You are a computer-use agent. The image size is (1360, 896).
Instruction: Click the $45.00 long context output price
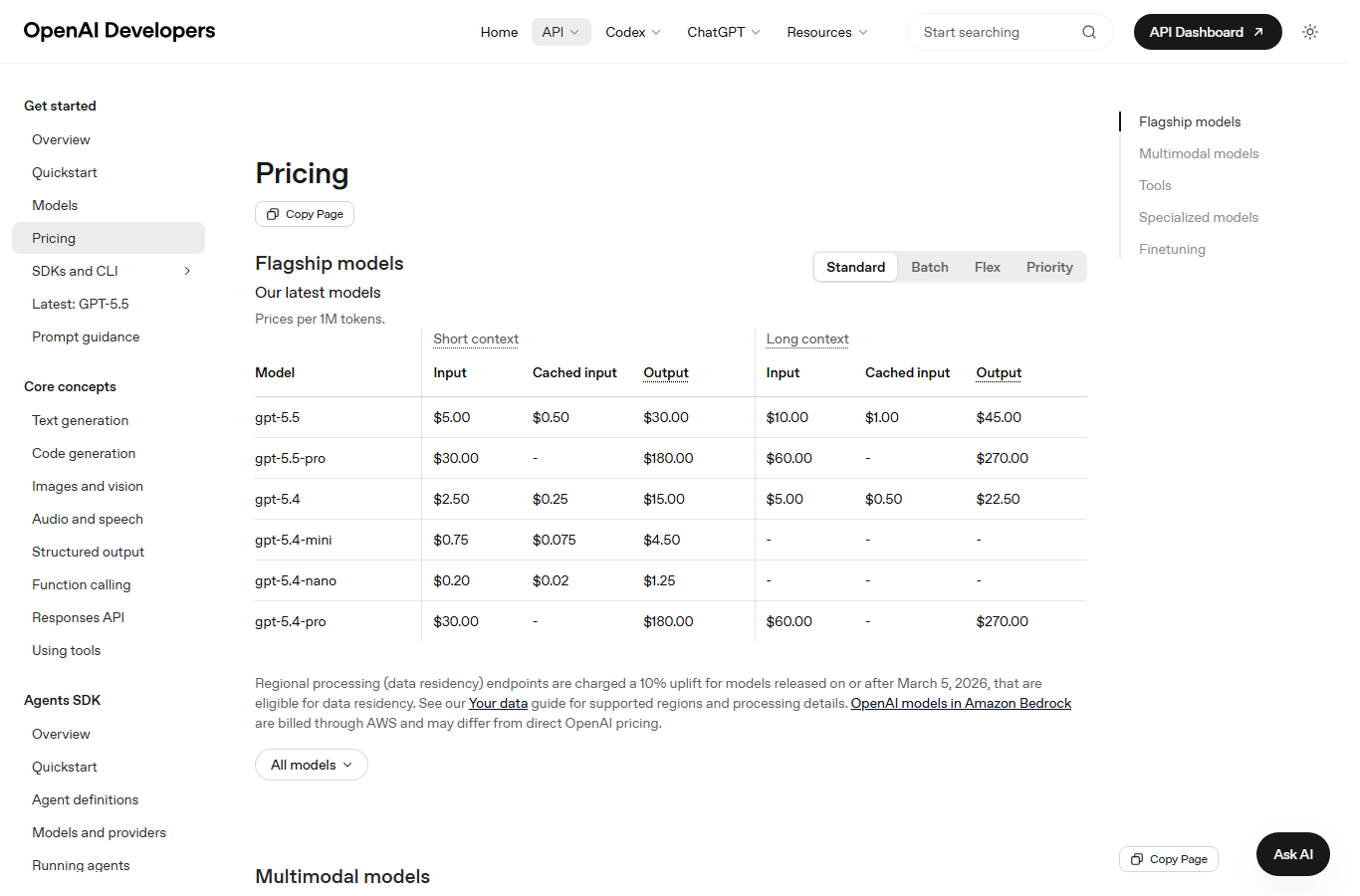(x=999, y=417)
